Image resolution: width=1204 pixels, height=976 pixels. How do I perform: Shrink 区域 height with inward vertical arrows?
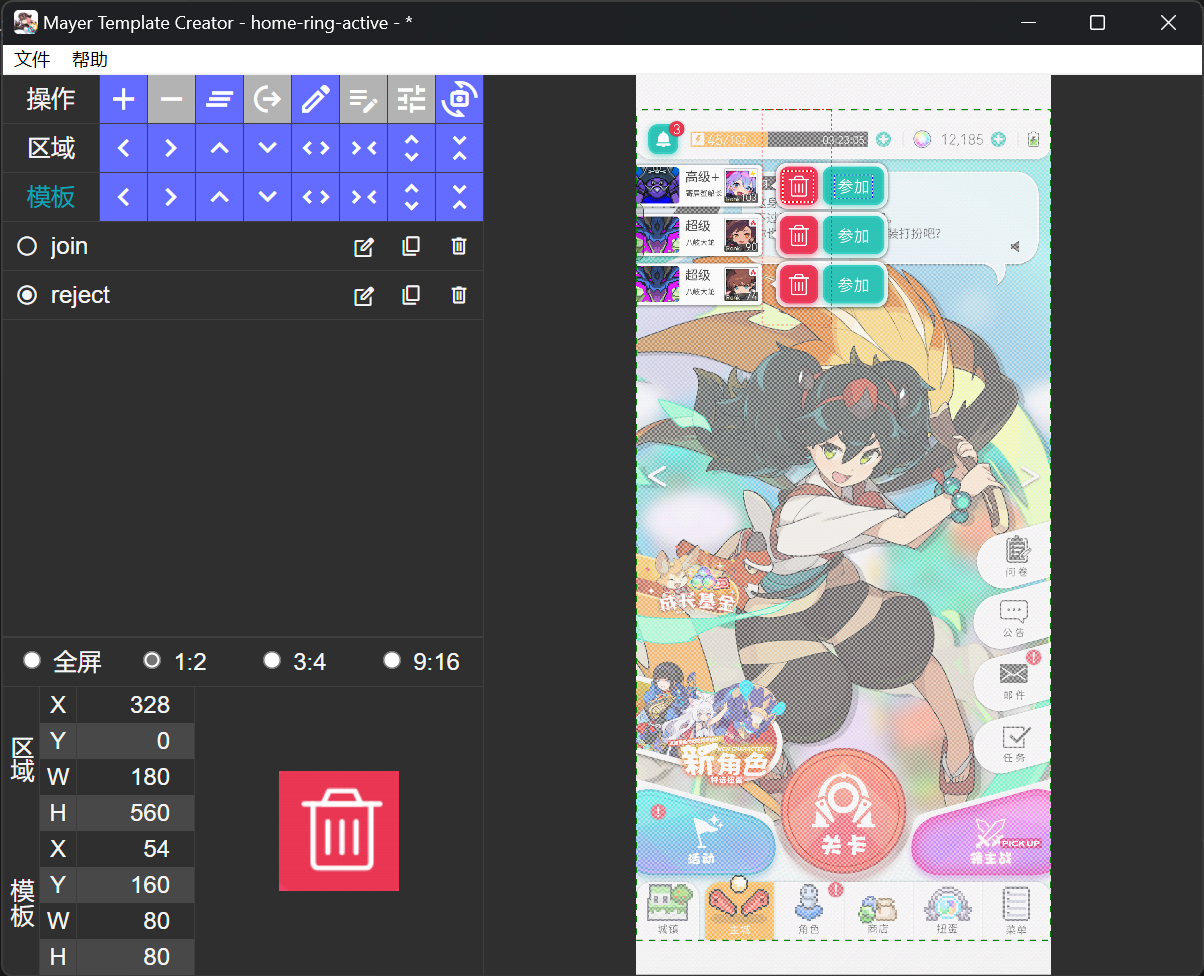460,148
